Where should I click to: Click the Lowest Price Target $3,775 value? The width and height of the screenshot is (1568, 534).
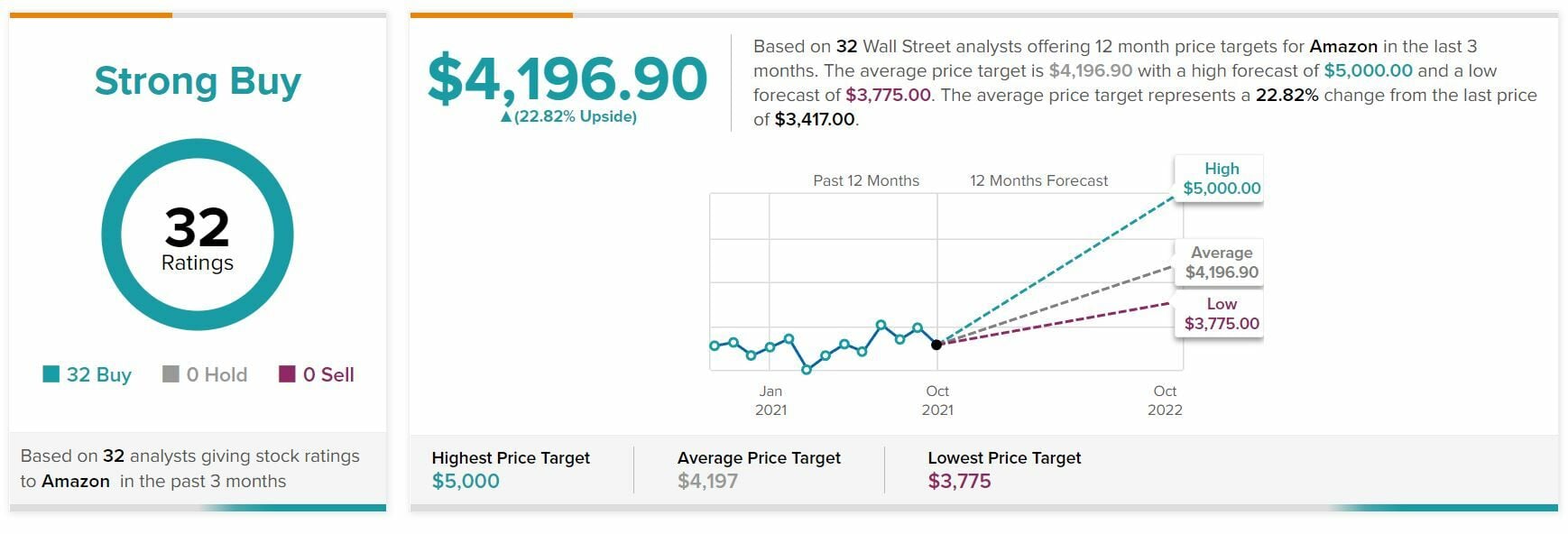pyautogui.click(x=959, y=481)
